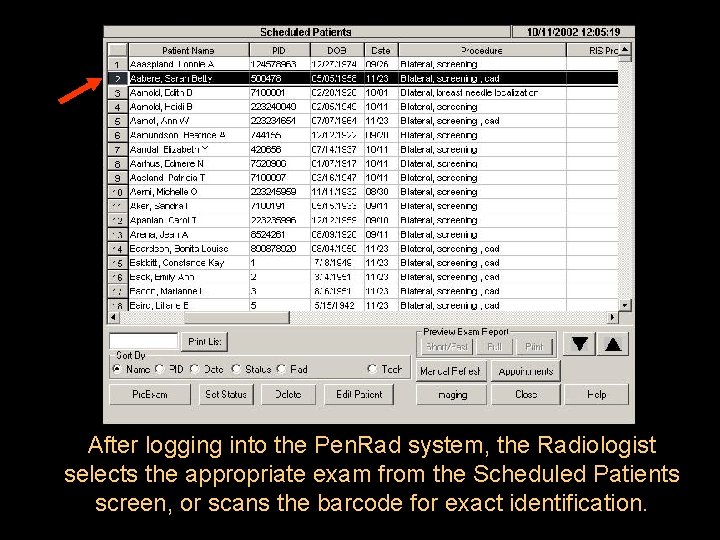Image resolution: width=720 pixels, height=540 pixels.
Task: Click Short/Fast preview report button
Action: coord(446,347)
